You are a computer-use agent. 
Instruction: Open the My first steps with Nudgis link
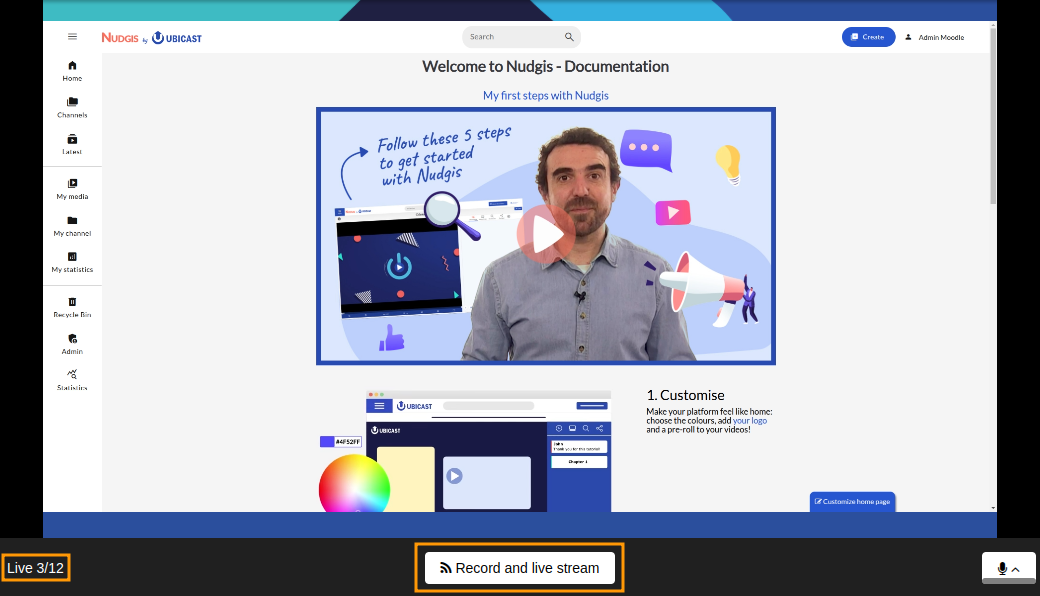pos(545,95)
